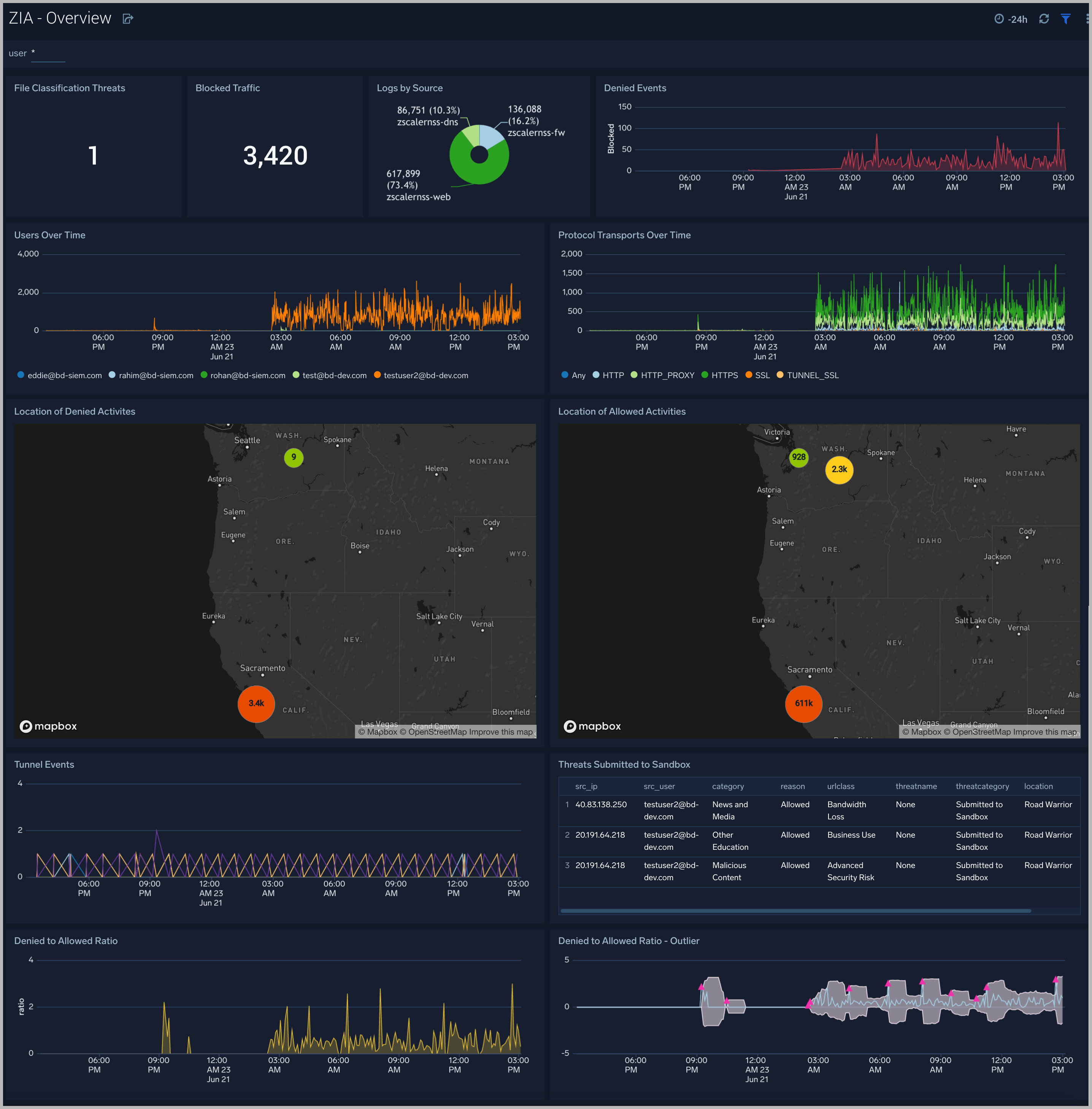Click the Mapbox logo on the Denied Activities map
The image size is (1092, 1109).
pos(48,726)
